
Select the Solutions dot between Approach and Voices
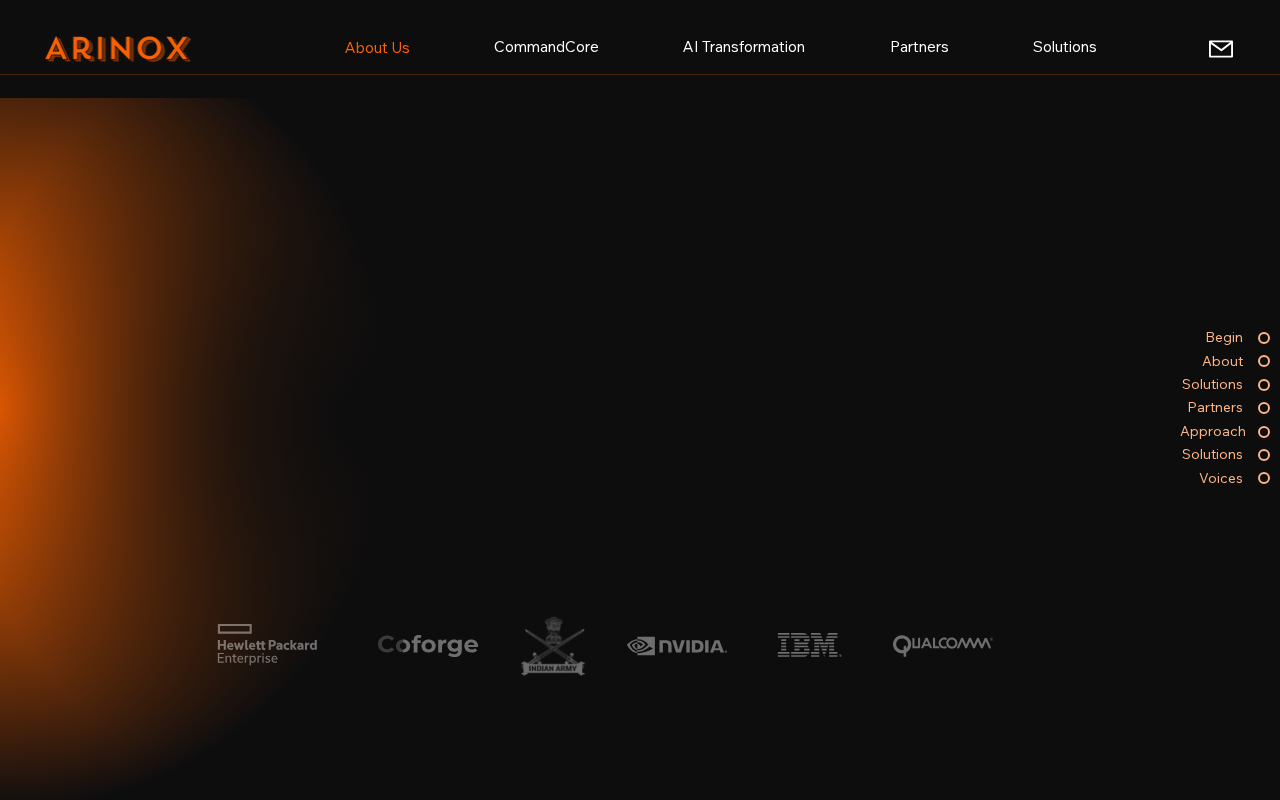click(x=1264, y=455)
